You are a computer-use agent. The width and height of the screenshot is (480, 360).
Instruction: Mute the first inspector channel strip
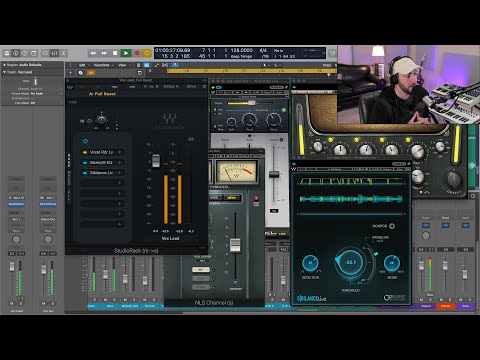click(x=12, y=303)
